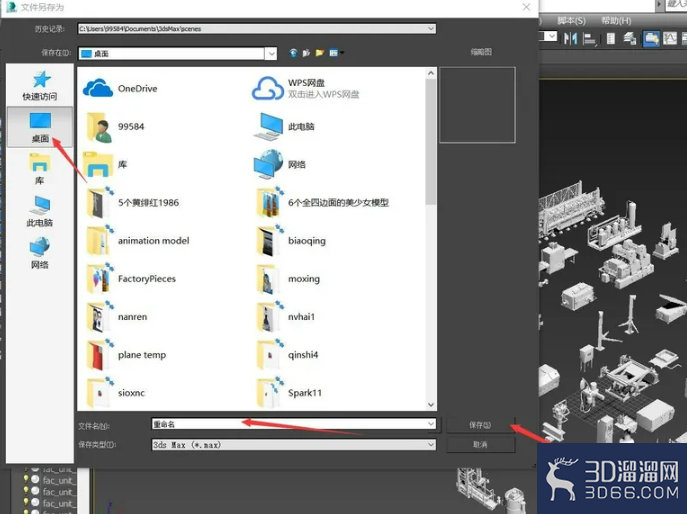Select 网络 in the file list

click(280, 165)
